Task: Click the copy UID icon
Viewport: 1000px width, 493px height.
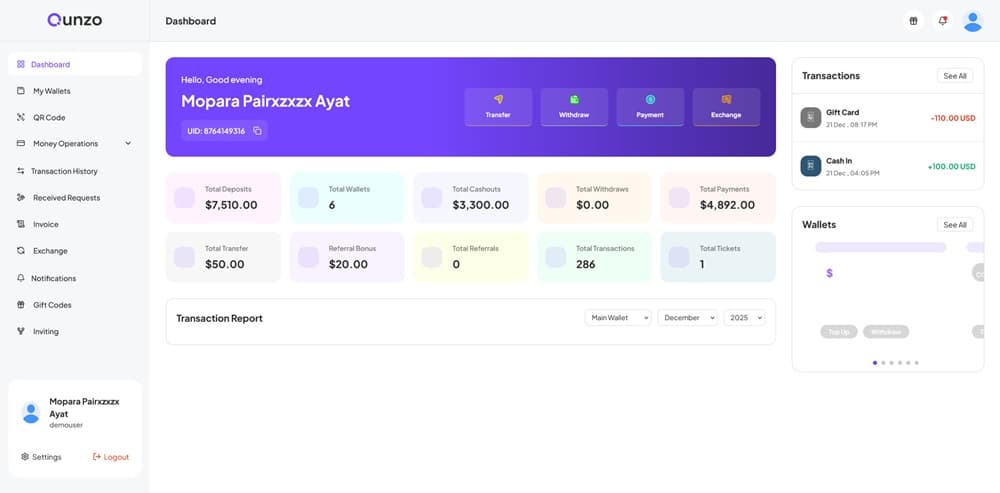Action: [257, 131]
